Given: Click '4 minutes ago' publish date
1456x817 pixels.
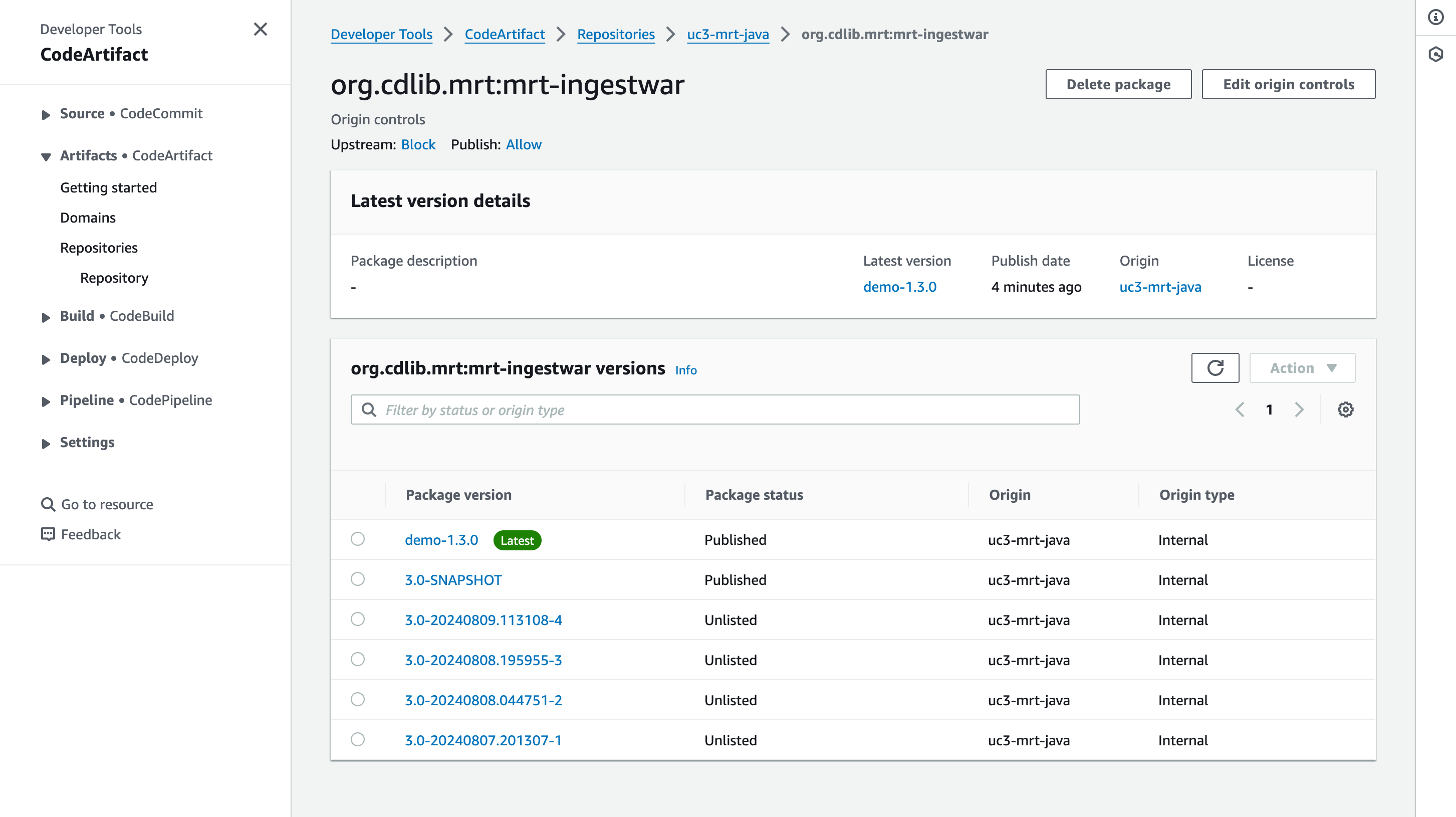Looking at the screenshot, I should 1036,287.
